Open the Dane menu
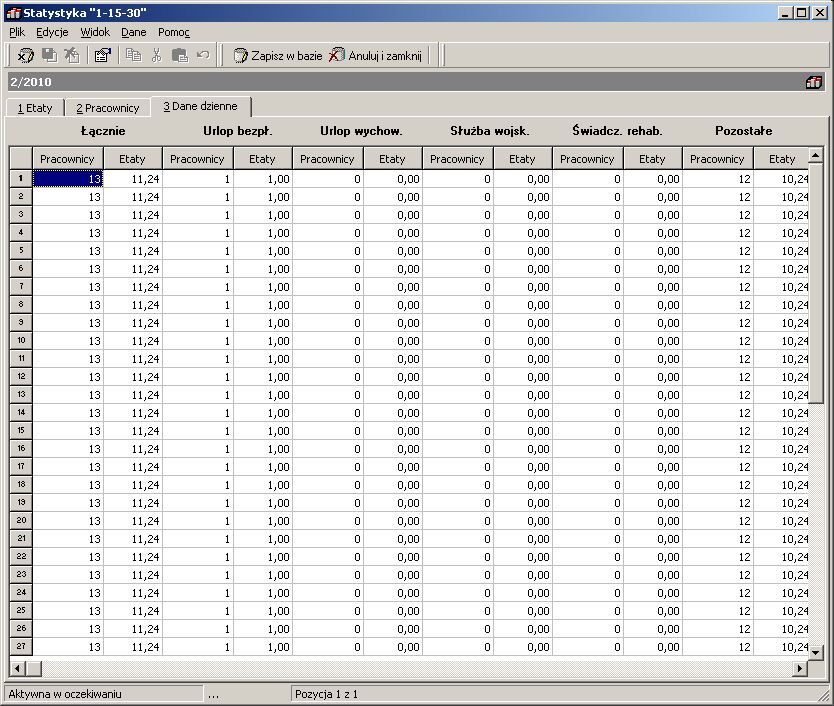 tap(134, 32)
